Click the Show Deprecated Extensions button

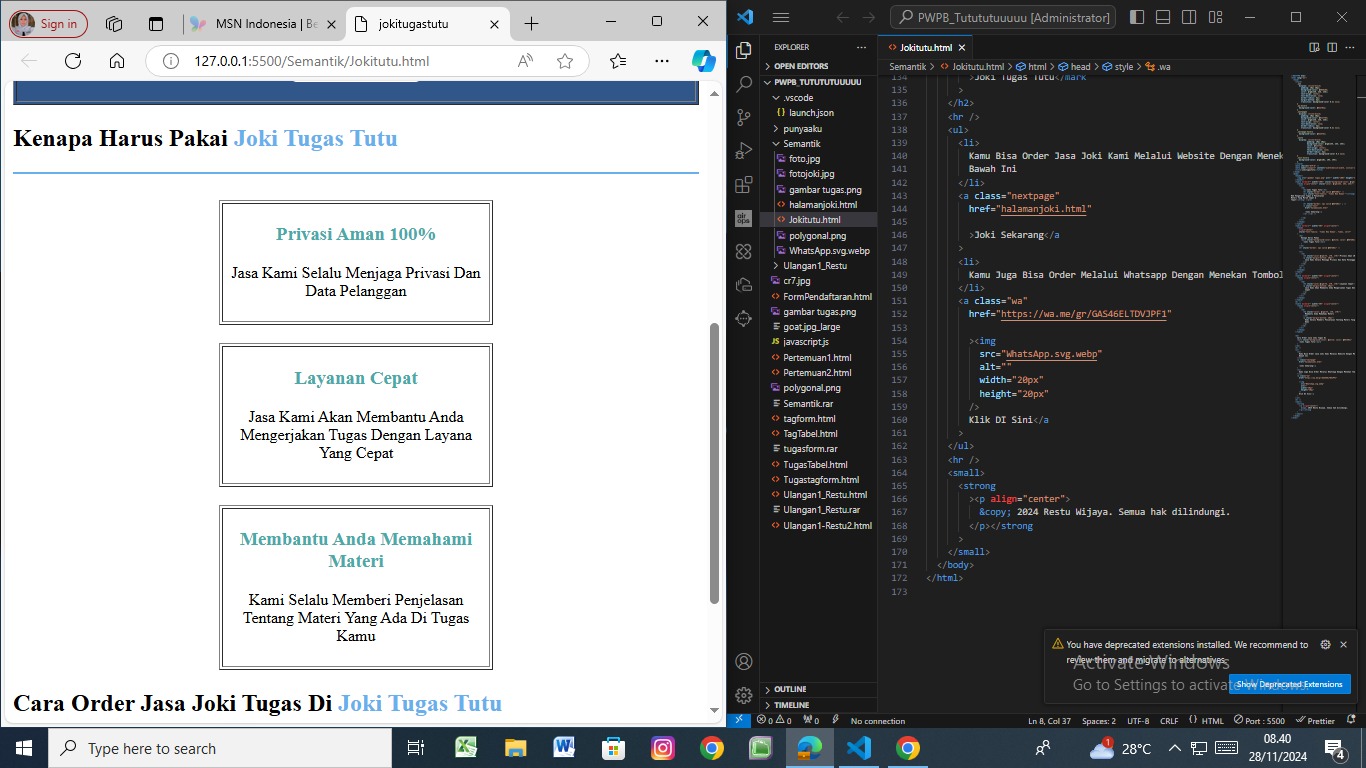1289,684
